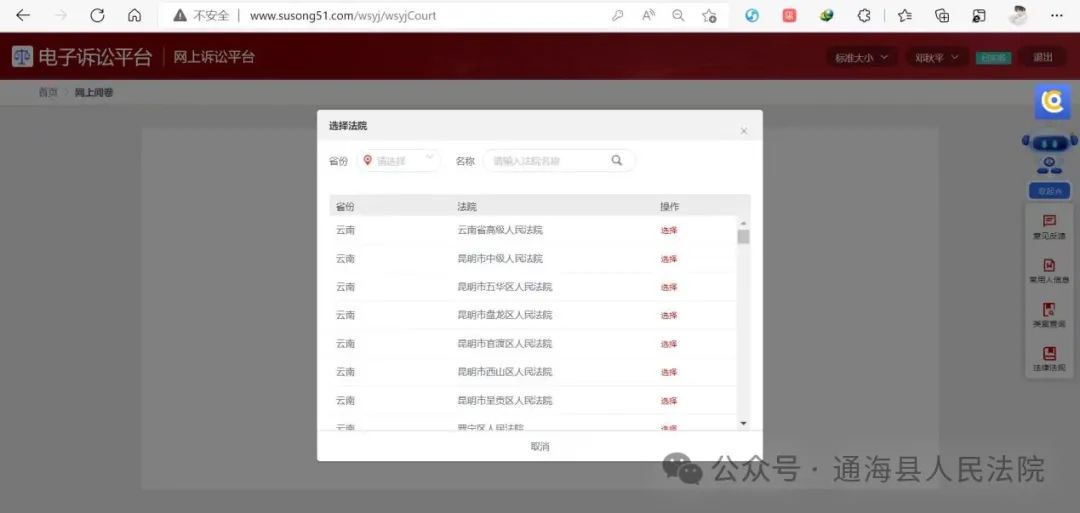Click the court name 昆明市中级人民法院

pos(500,259)
